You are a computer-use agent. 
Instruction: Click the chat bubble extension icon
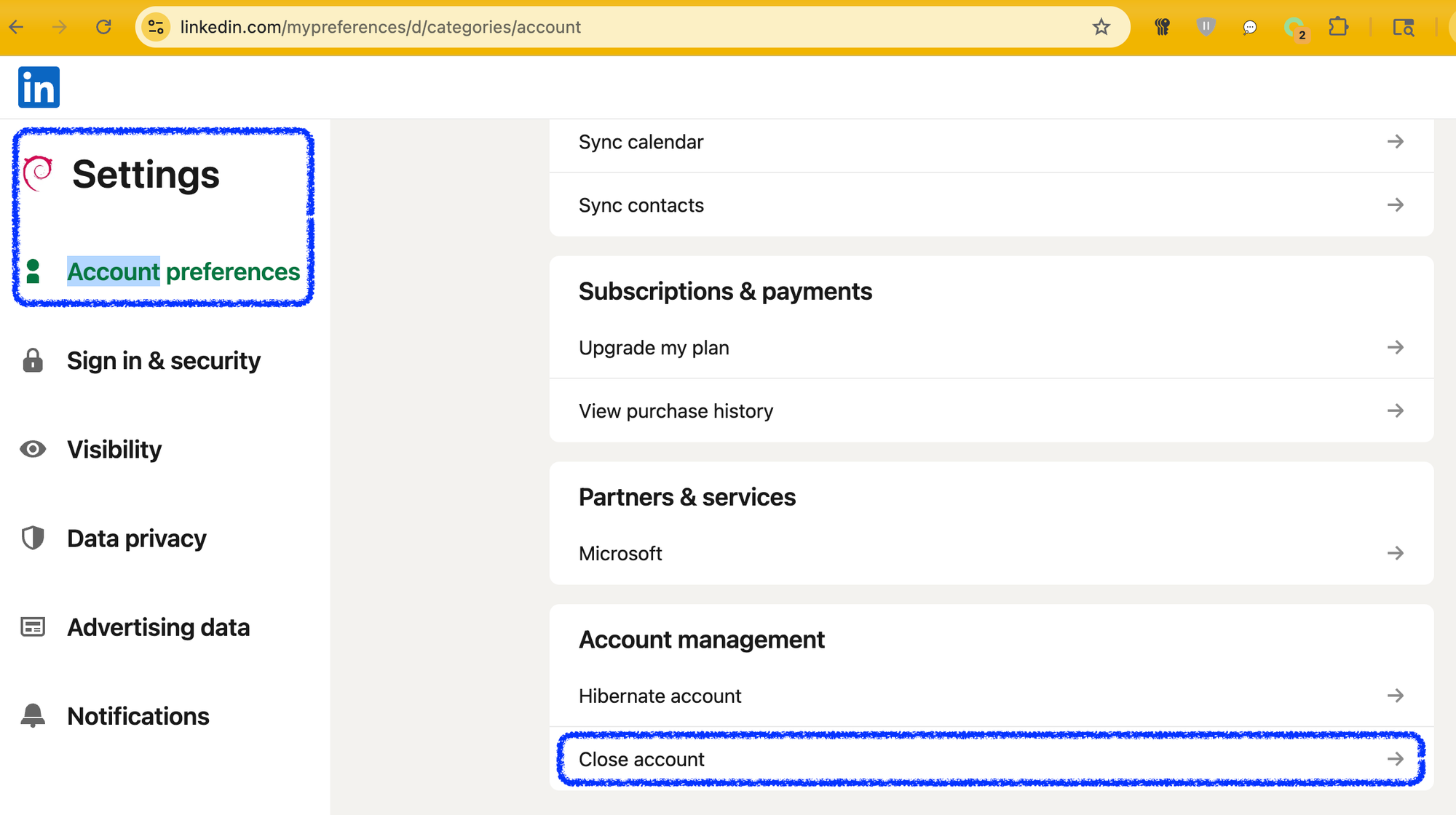click(1250, 28)
